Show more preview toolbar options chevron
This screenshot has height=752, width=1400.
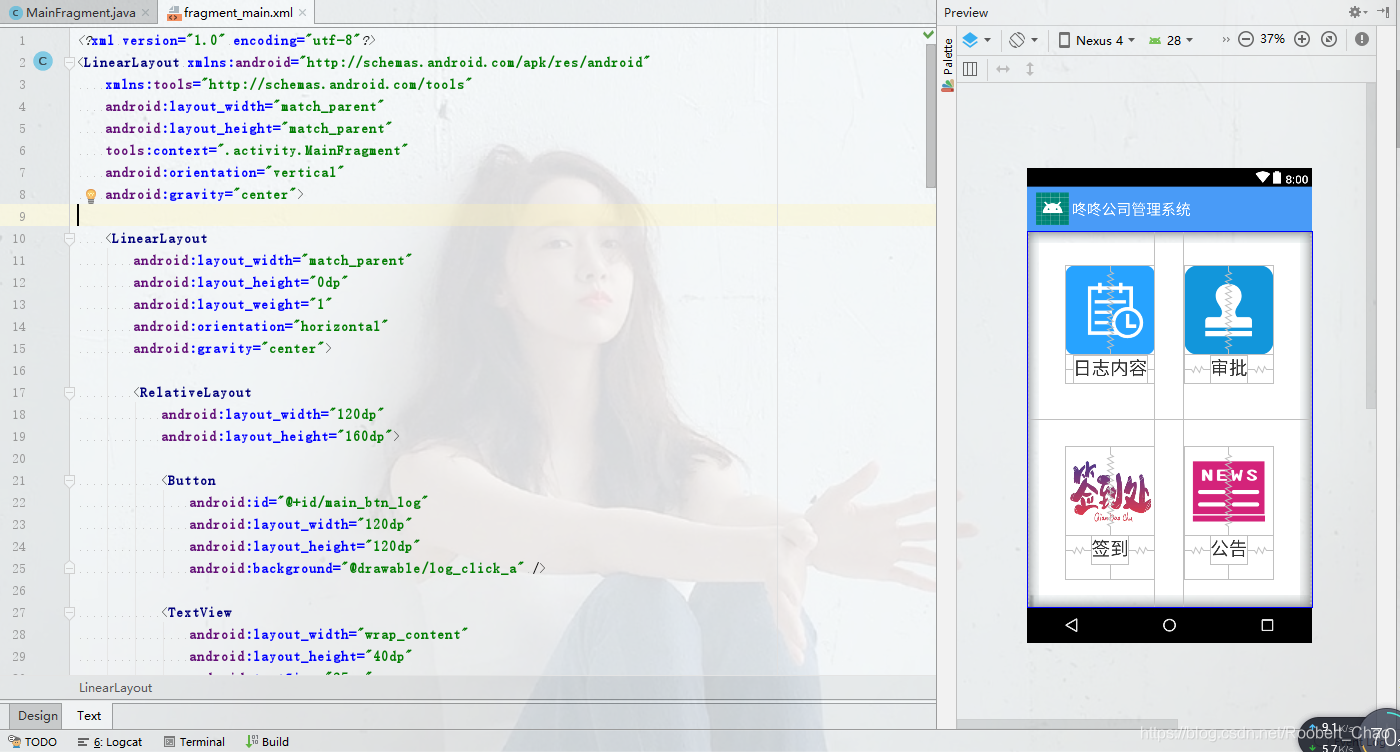point(1226,40)
